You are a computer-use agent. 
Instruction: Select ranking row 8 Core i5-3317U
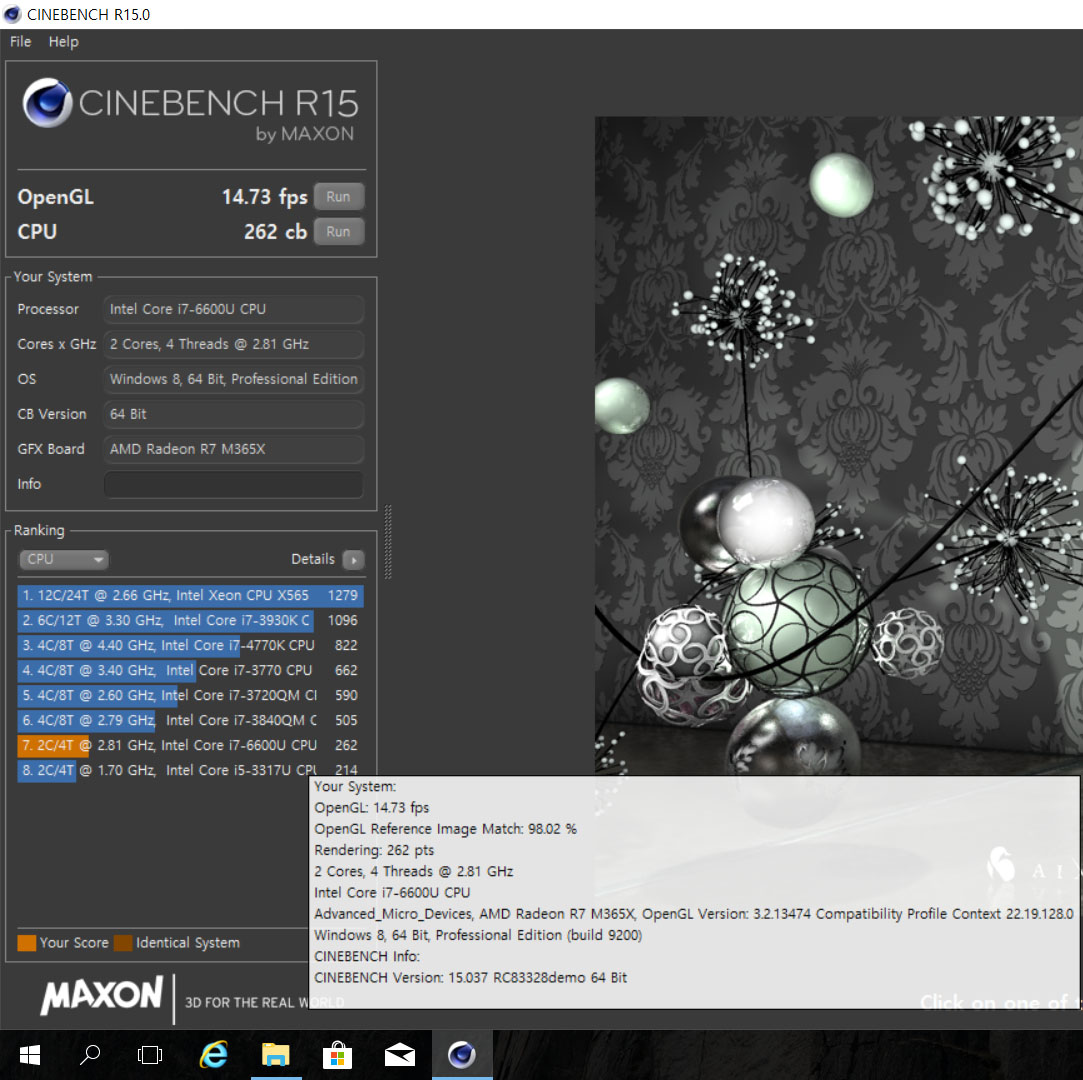click(191, 770)
